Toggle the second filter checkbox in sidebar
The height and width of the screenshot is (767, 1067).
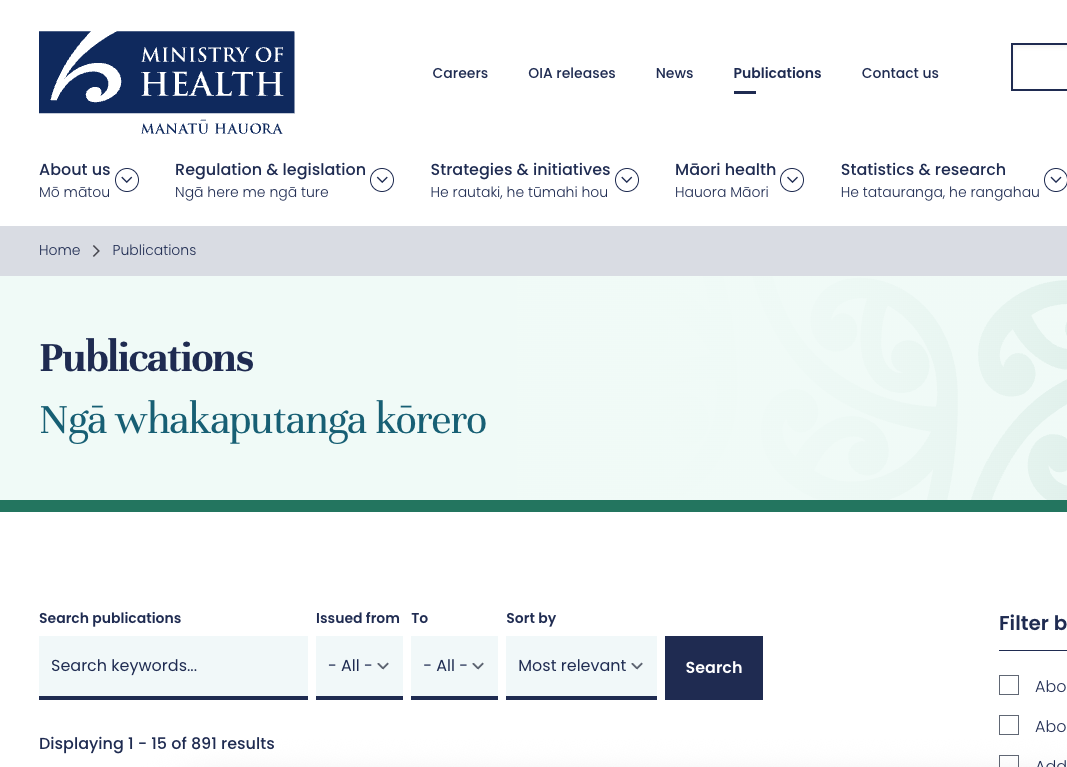1009,725
